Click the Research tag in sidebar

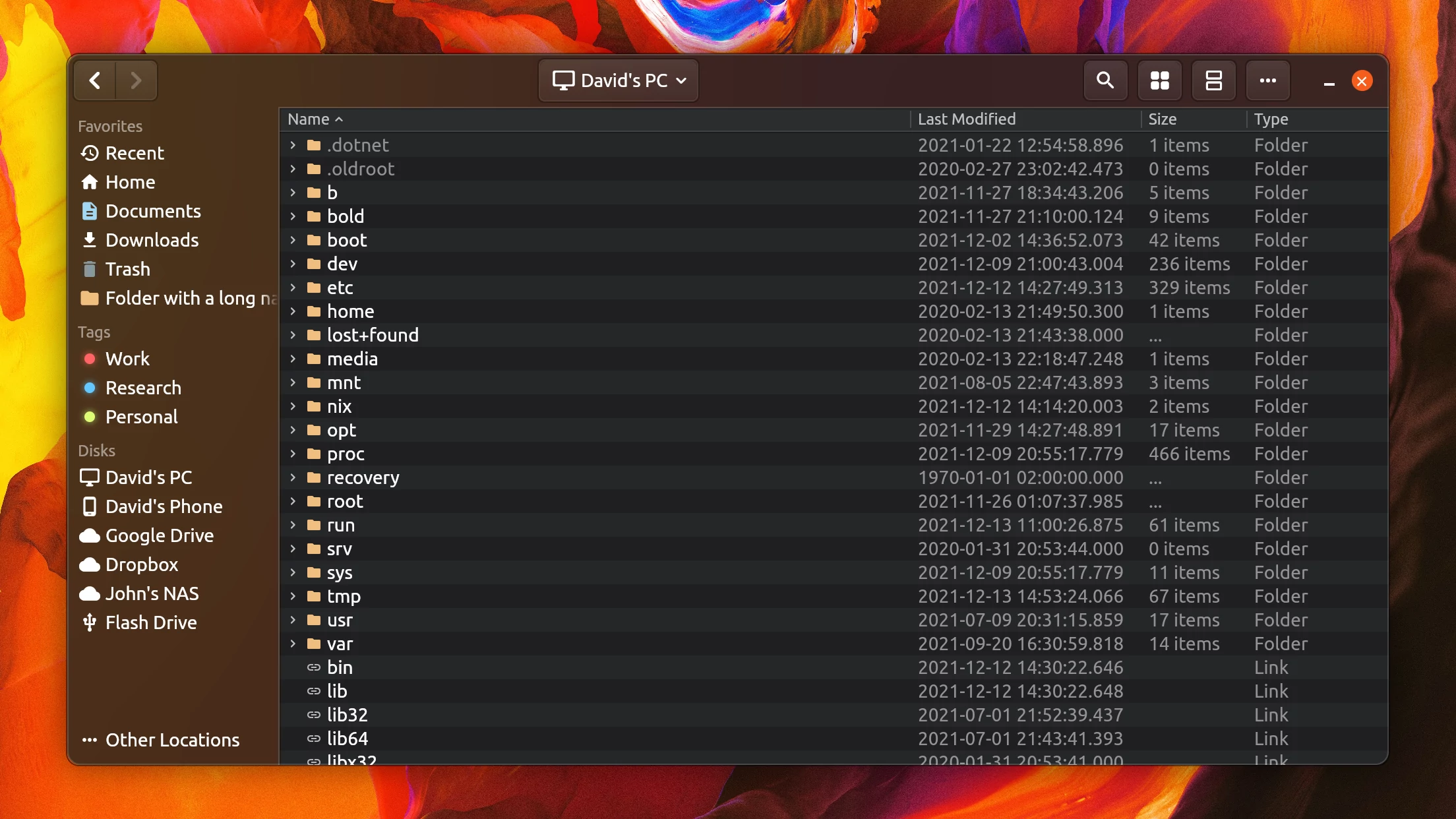tap(144, 387)
